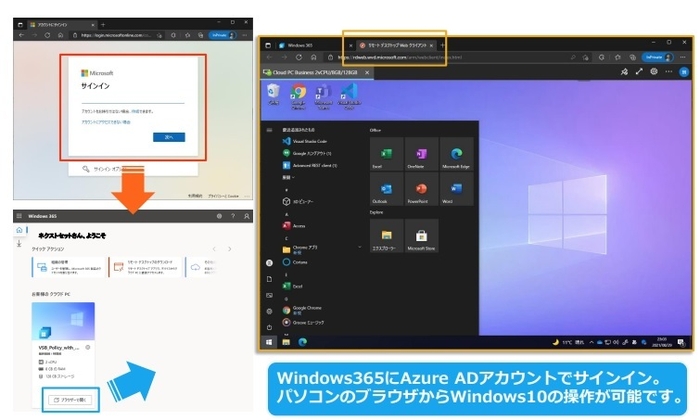Screen dimensions: 700x420
Task: Open File Explorer from the taskbar
Action: (x=286, y=342)
